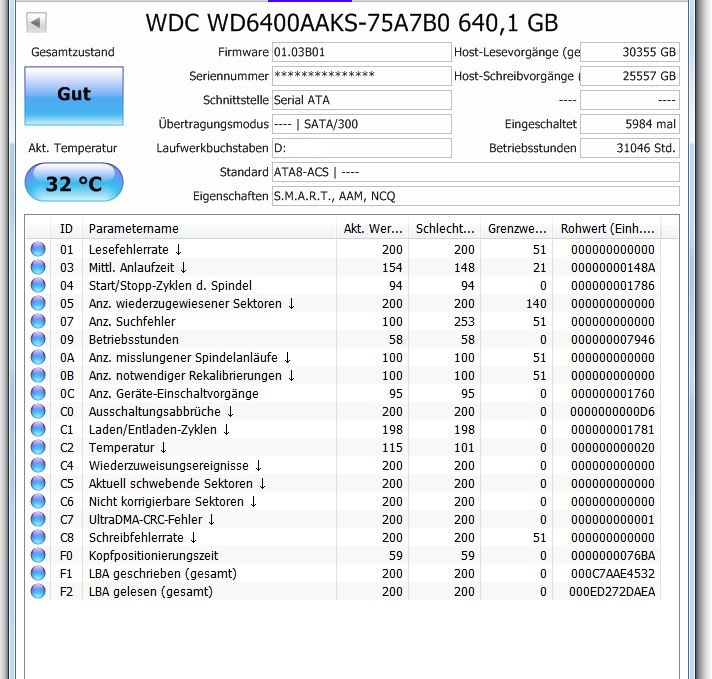Click status icon of Lesefehlerrate row
The width and height of the screenshot is (712, 679).
point(38,249)
